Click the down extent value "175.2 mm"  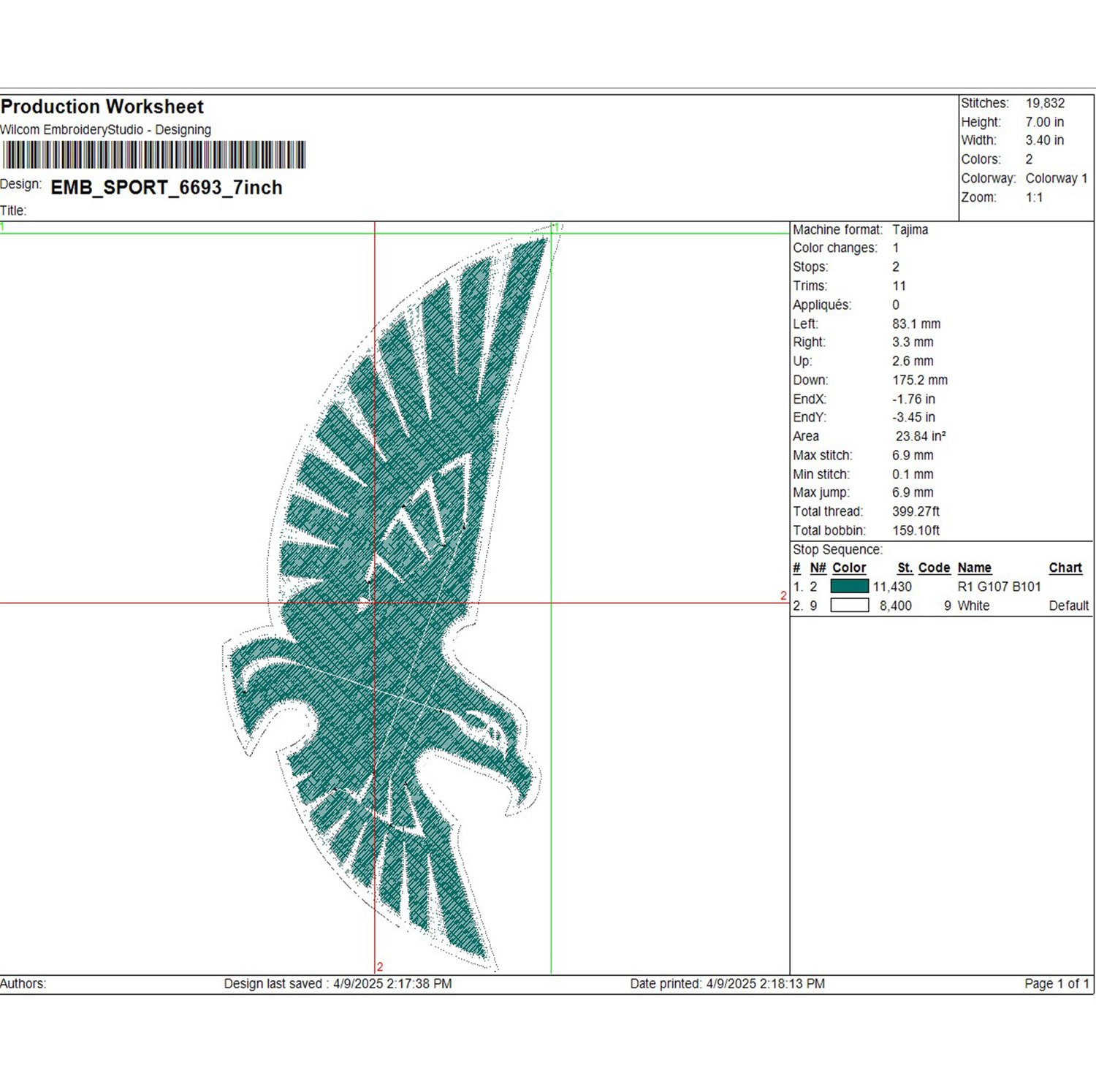click(x=920, y=380)
